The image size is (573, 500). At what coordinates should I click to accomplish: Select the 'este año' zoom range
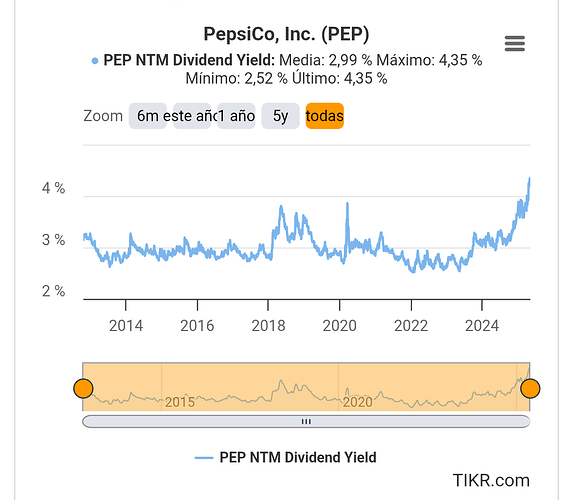coord(192,116)
